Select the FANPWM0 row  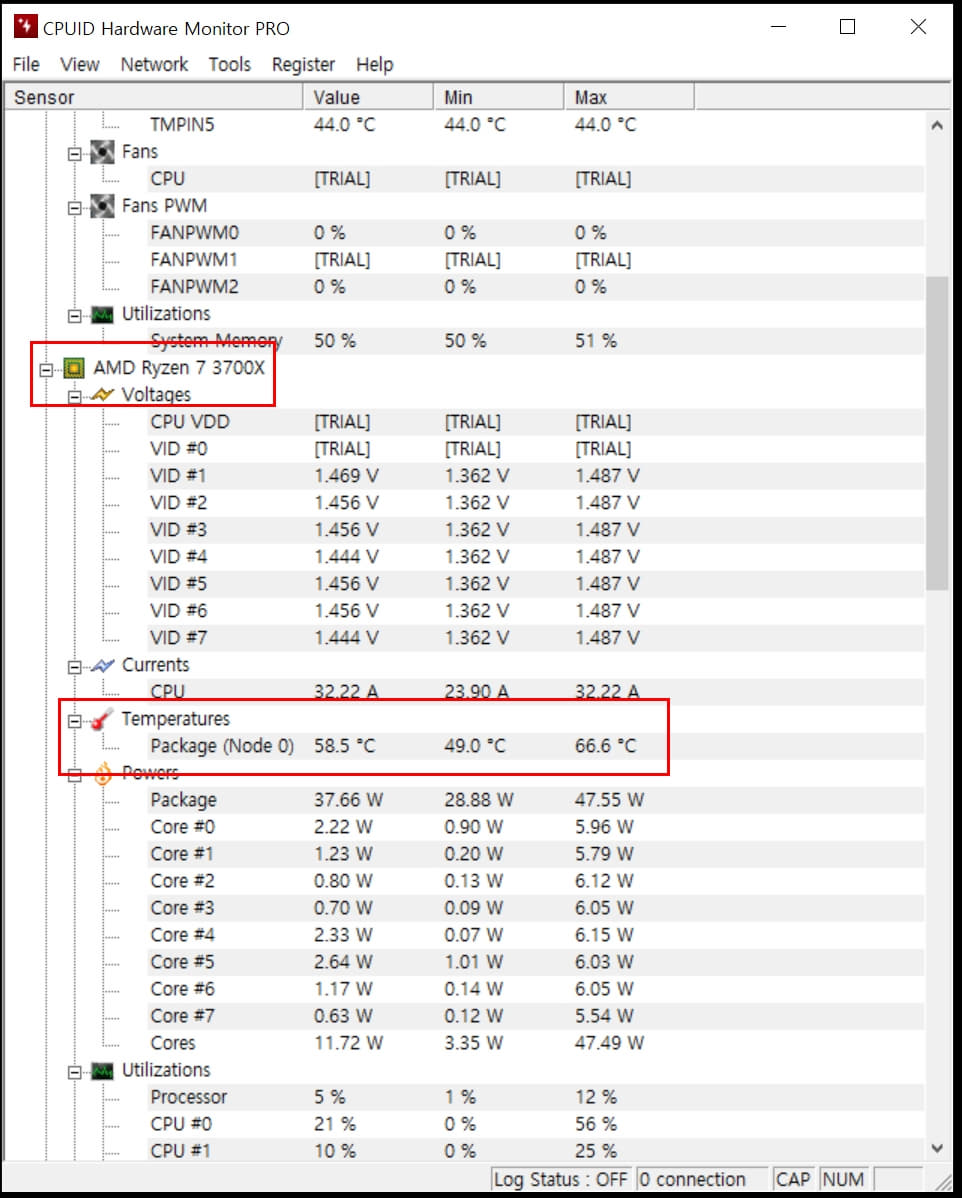click(536, 232)
